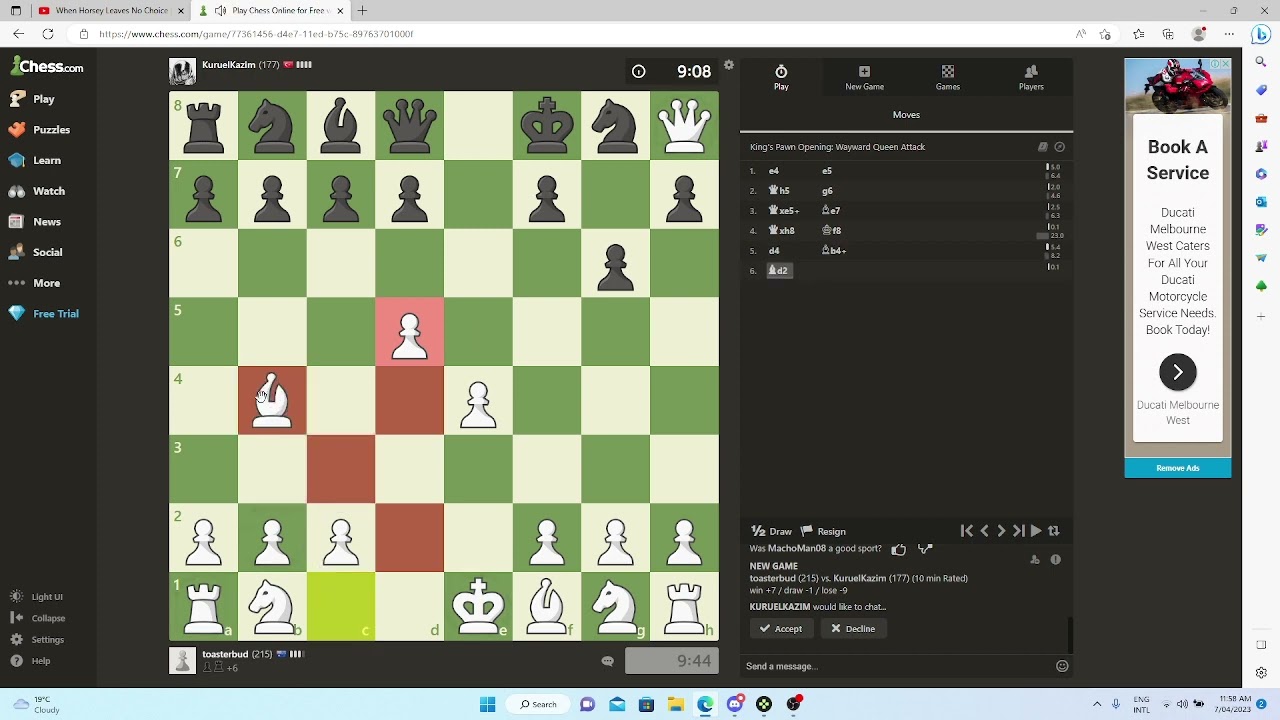This screenshot has width=1280, height=720.
Task: Go back in the browser
Action: tap(18, 34)
